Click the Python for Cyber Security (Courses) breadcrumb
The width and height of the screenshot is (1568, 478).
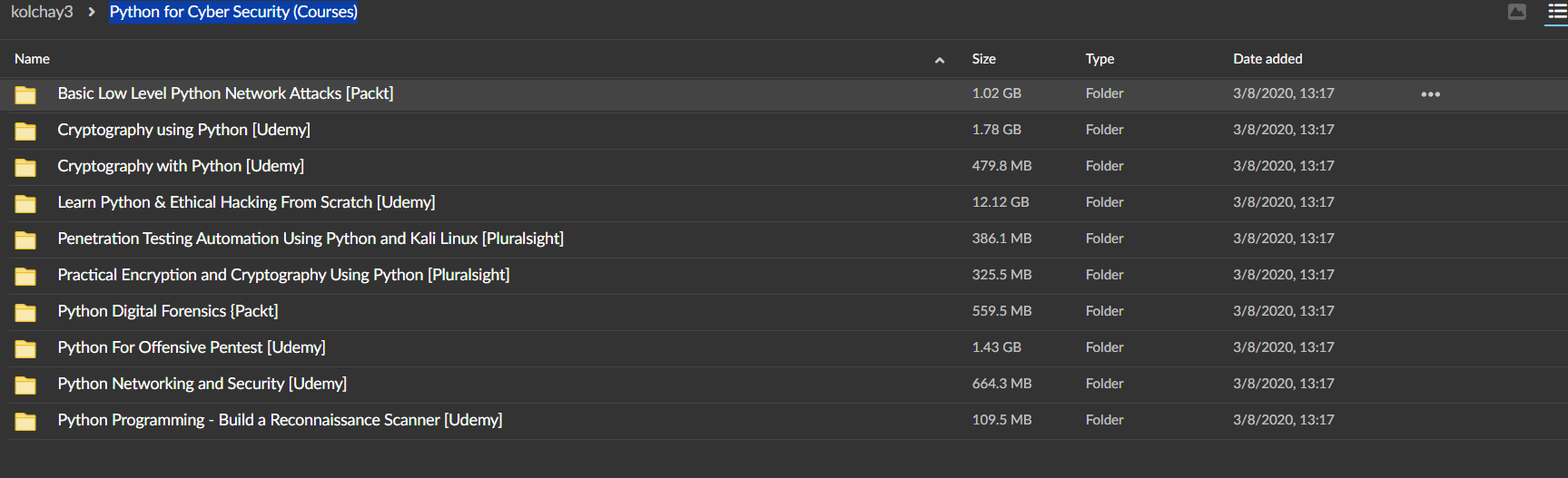pyautogui.click(x=233, y=12)
